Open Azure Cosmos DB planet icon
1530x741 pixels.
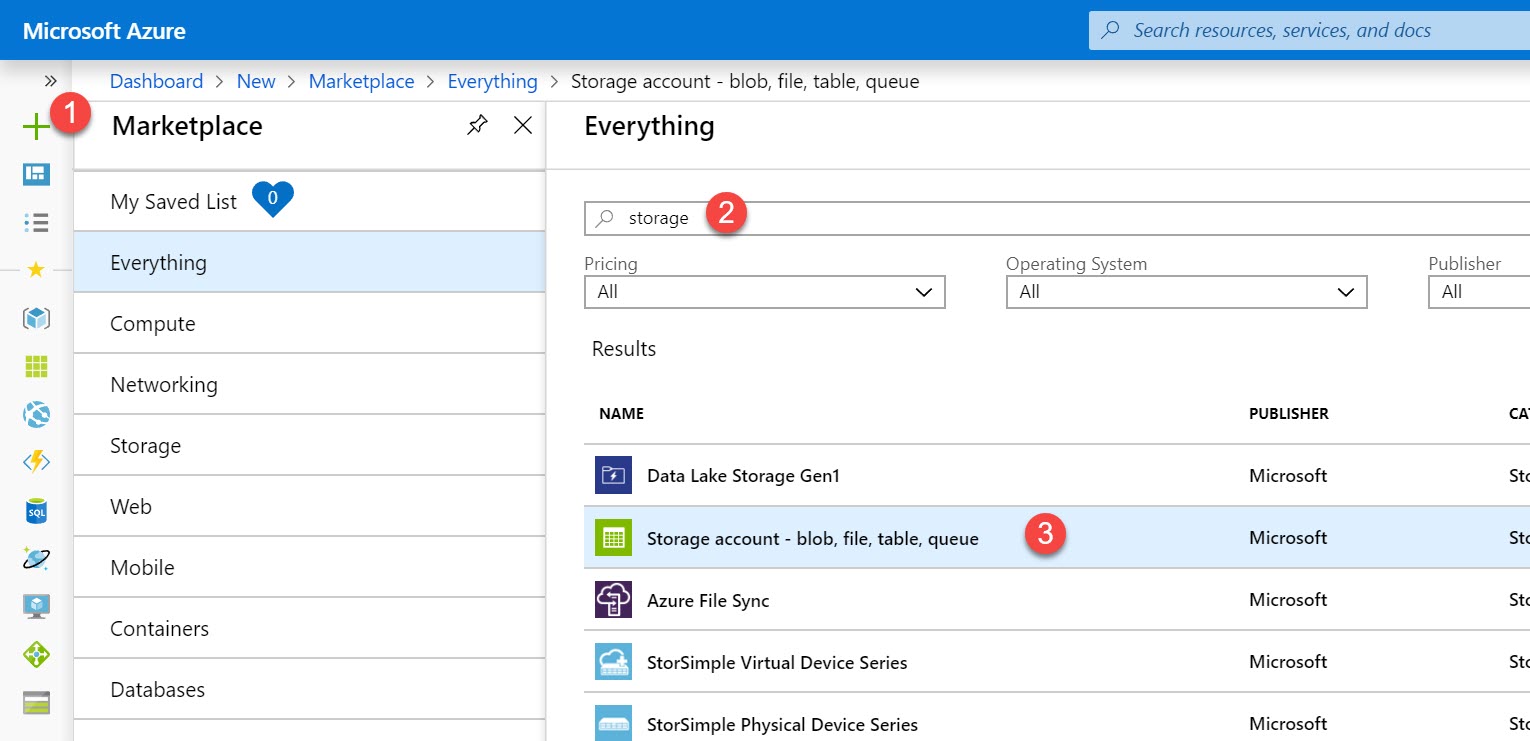(36, 559)
